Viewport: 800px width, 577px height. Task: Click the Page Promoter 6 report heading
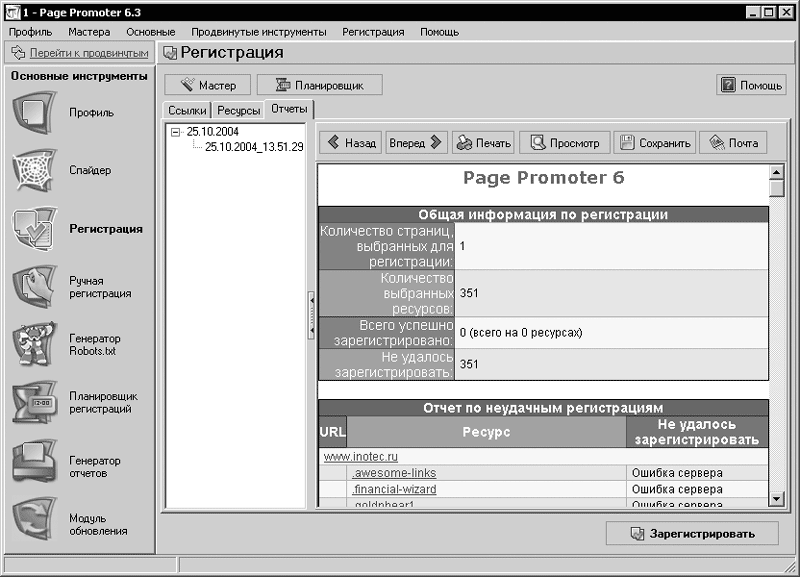tap(543, 178)
